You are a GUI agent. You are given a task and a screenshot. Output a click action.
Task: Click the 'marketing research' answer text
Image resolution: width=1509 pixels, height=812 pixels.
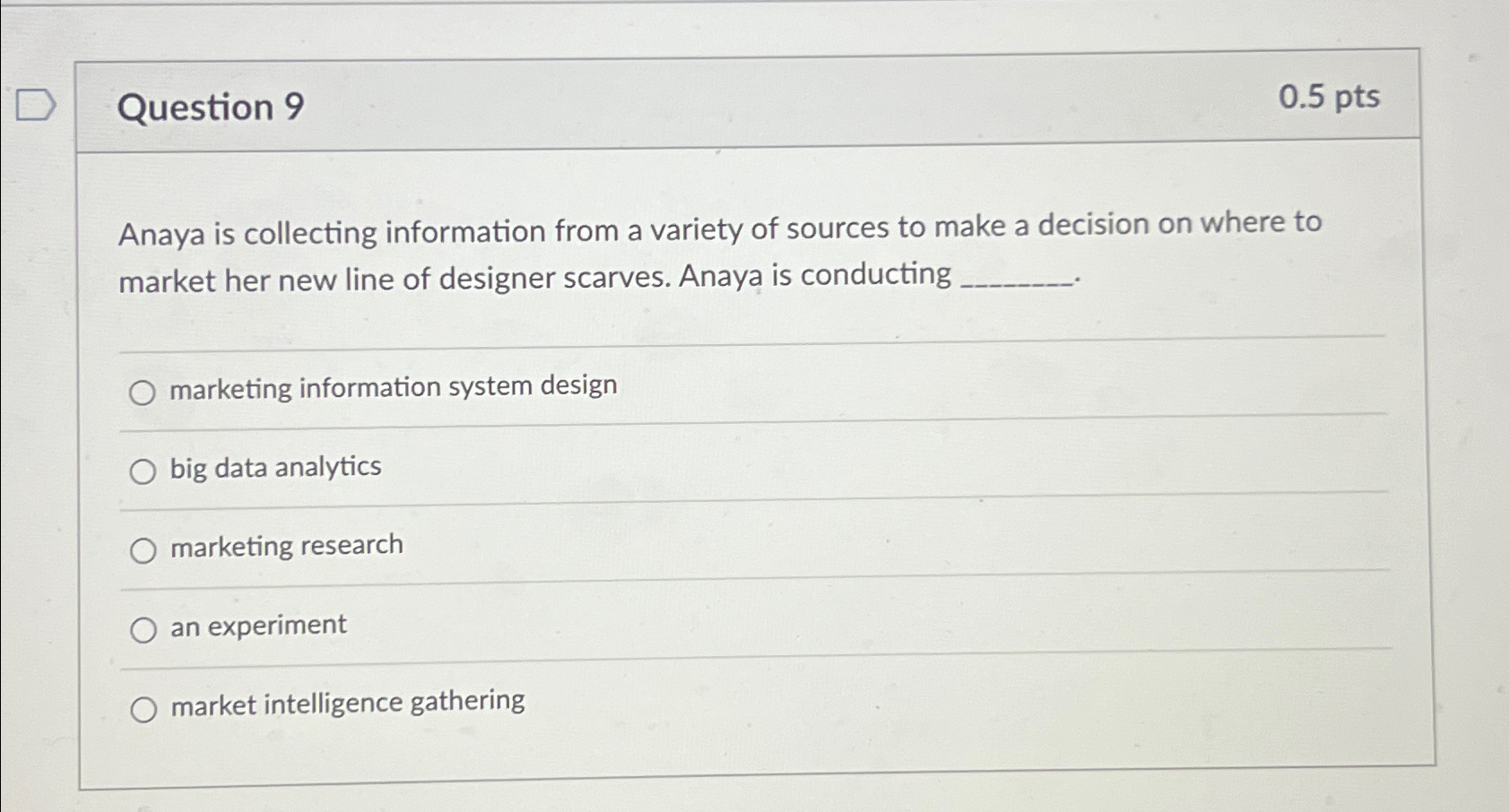tap(286, 545)
